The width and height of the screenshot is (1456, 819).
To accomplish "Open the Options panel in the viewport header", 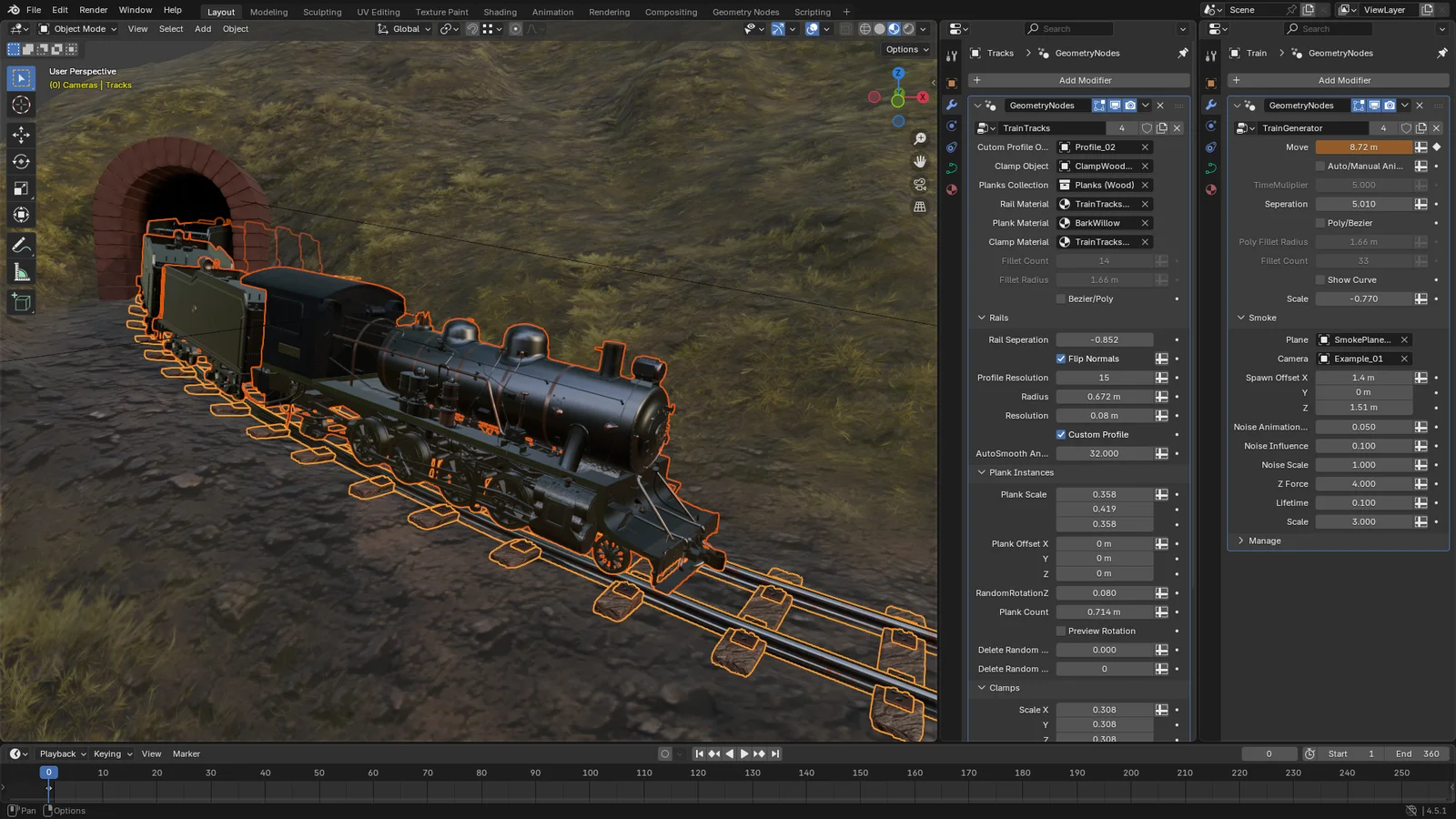I will click(905, 49).
